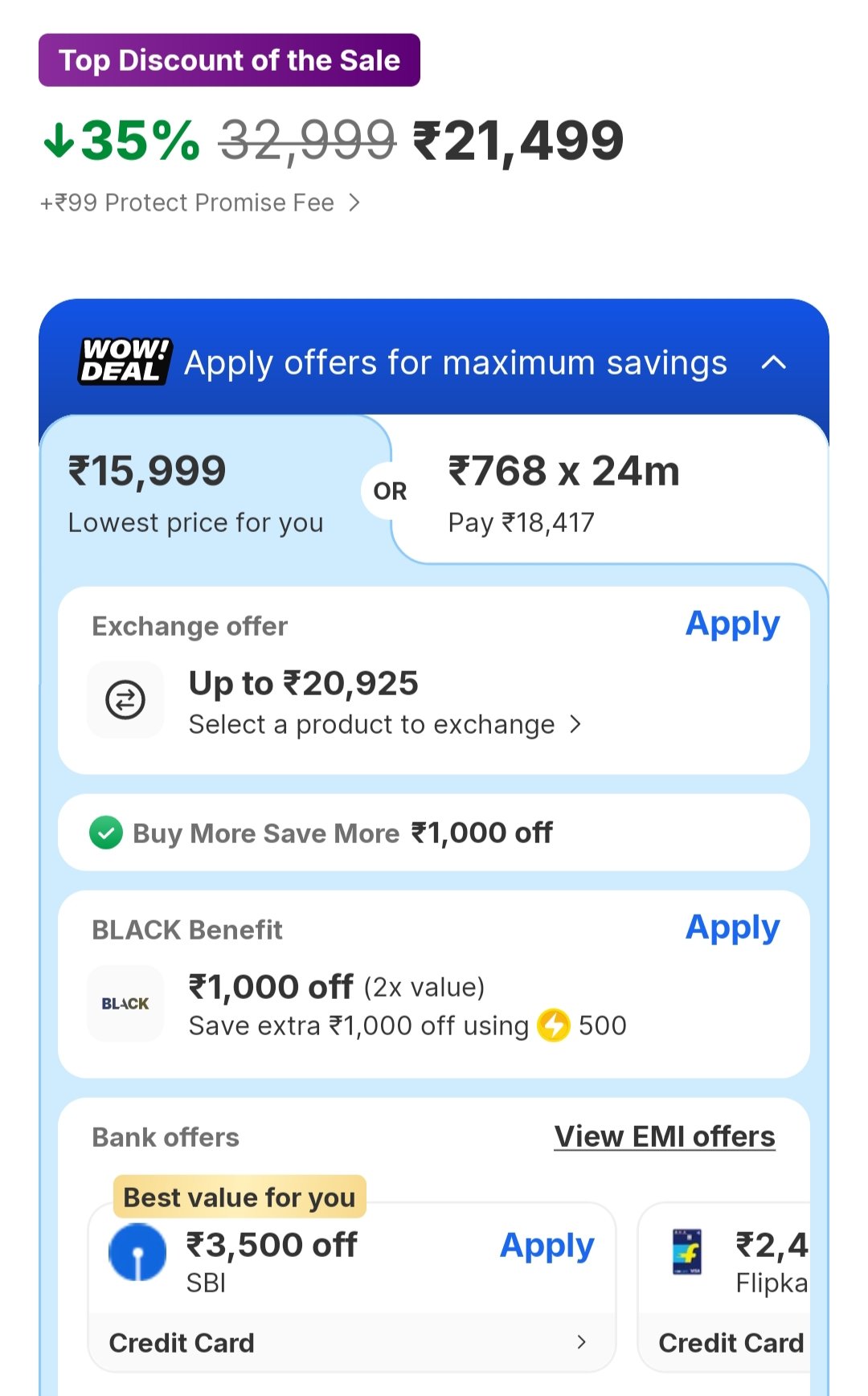Tap the Best value for you label
Screen dimensions: 868x1396
[x=240, y=1197]
